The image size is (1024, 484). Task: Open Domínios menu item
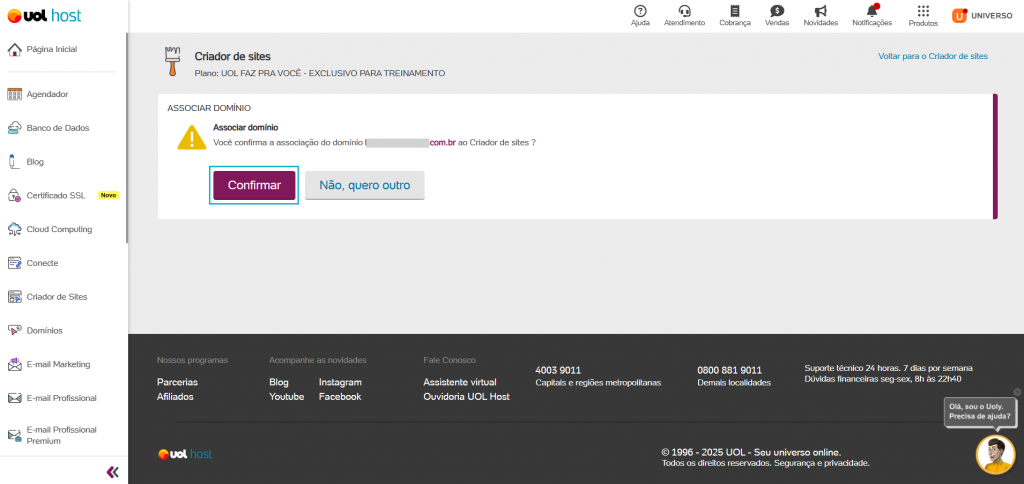tap(44, 331)
